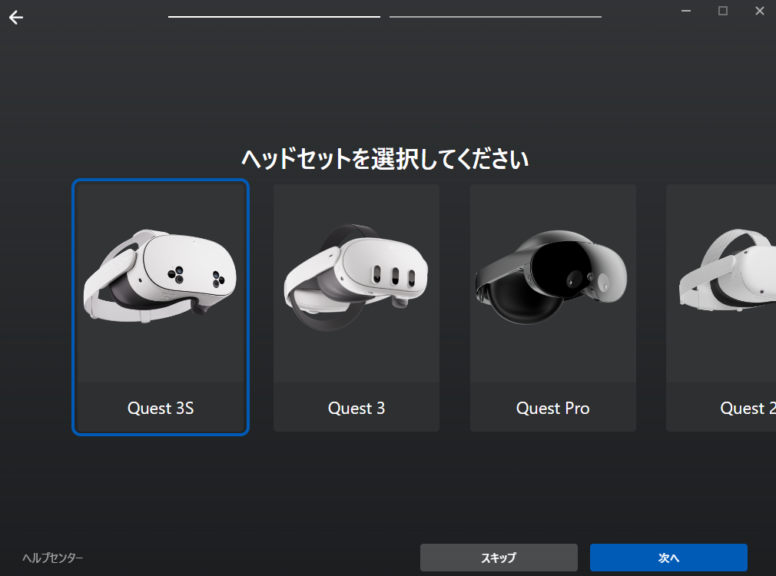This screenshot has height=576, width=776.
Task: Select the Quest 3S label text
Action: point(160,408)
